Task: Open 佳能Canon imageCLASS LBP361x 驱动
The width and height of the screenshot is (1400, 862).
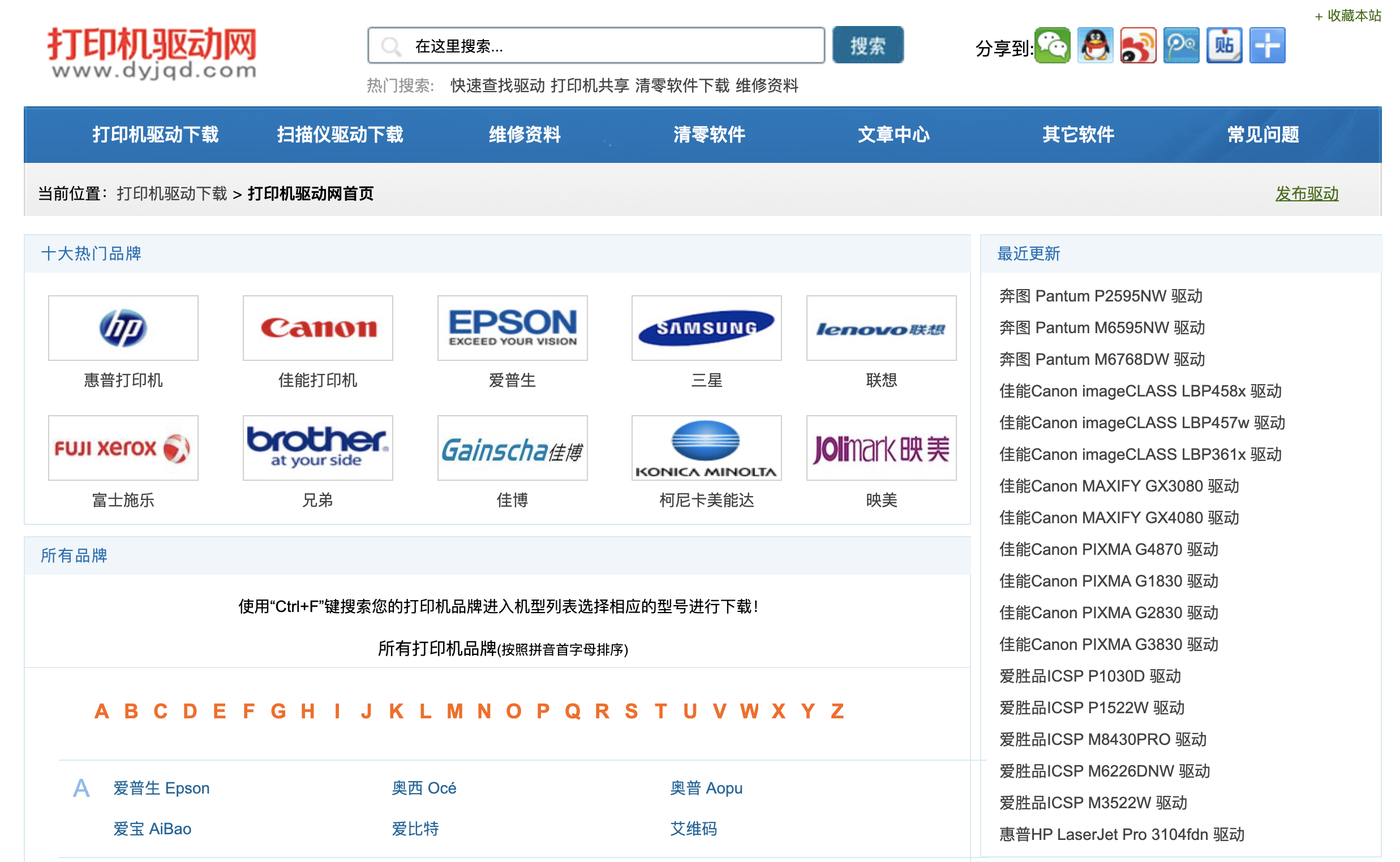Action: point(1140,454)
